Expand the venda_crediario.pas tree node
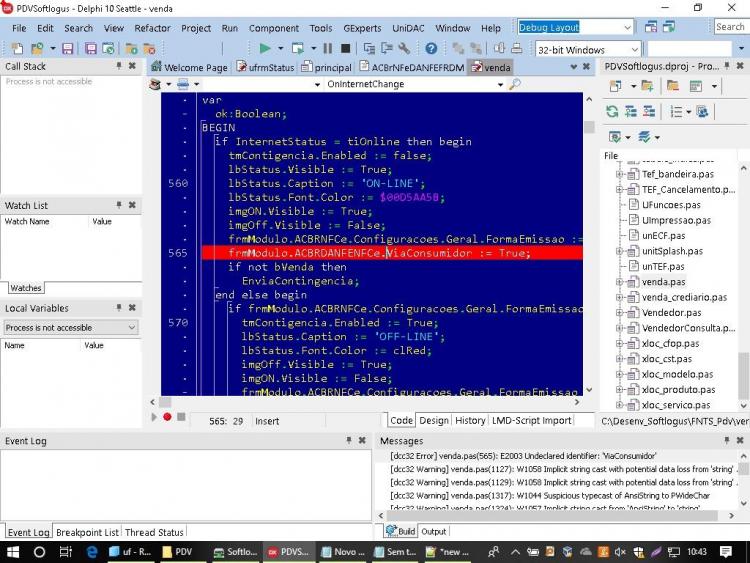The image size is (750, 563). pyautogui.click(x=619, y=297)
